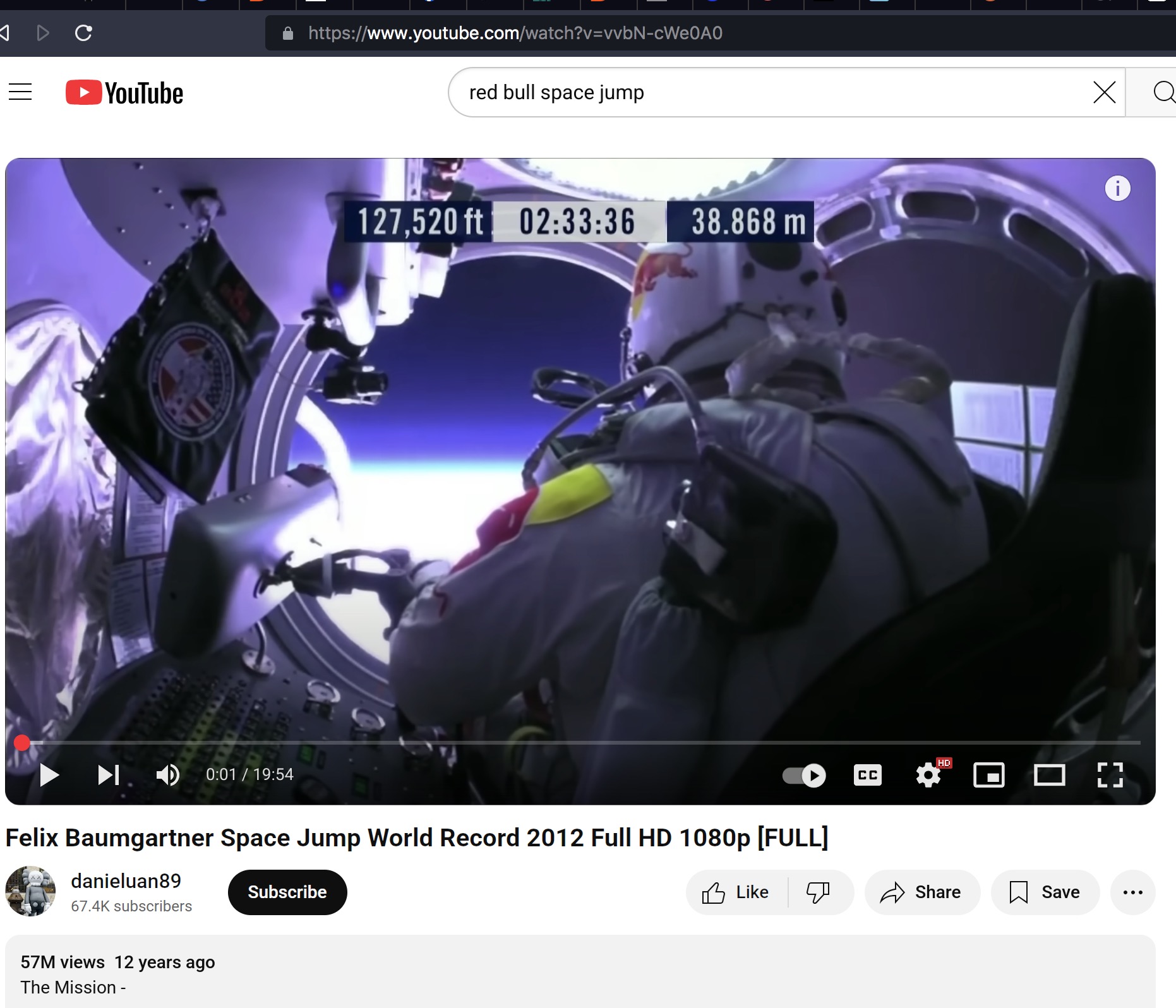
Task: Like this video
Action: click(736, 892)
